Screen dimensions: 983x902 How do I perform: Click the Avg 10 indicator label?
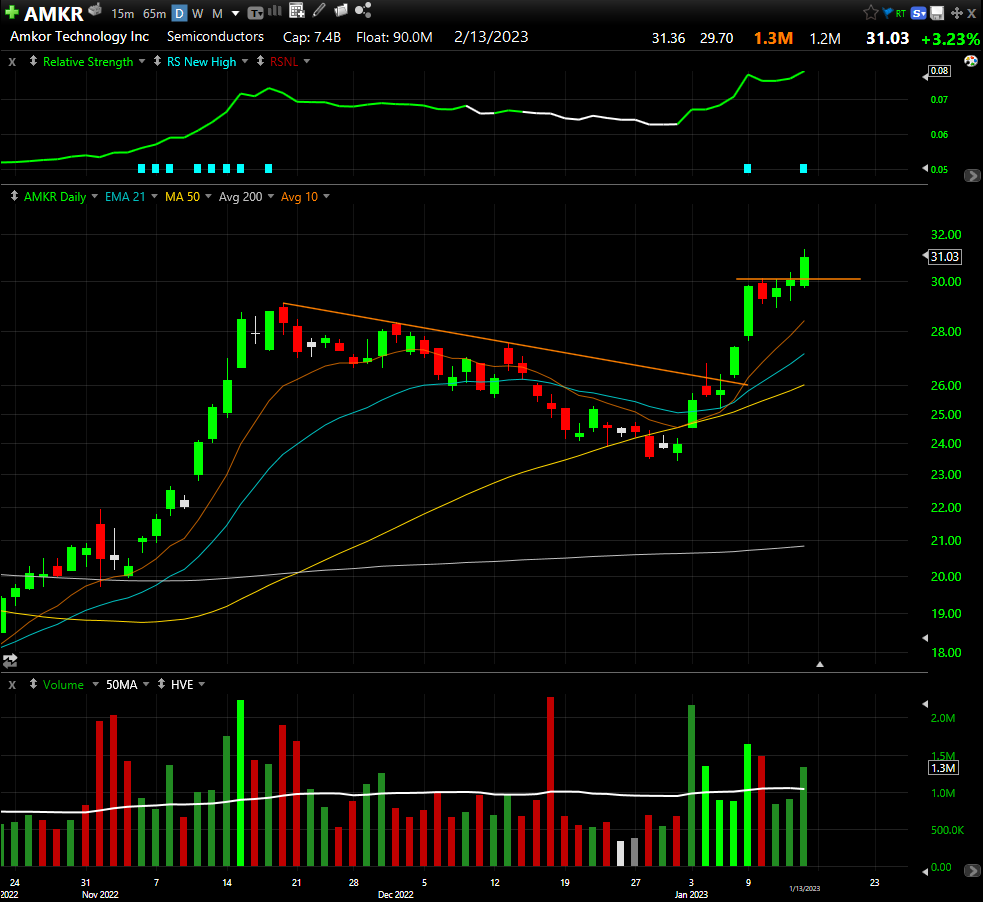[x=299, y=197]
